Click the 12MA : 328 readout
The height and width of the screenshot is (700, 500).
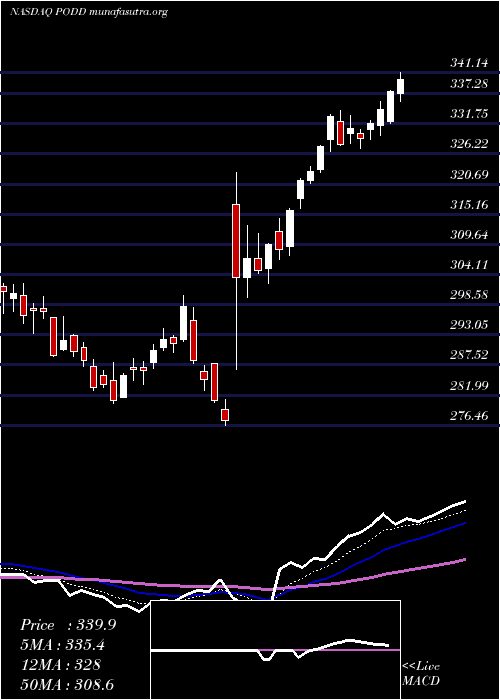point(61,665)
